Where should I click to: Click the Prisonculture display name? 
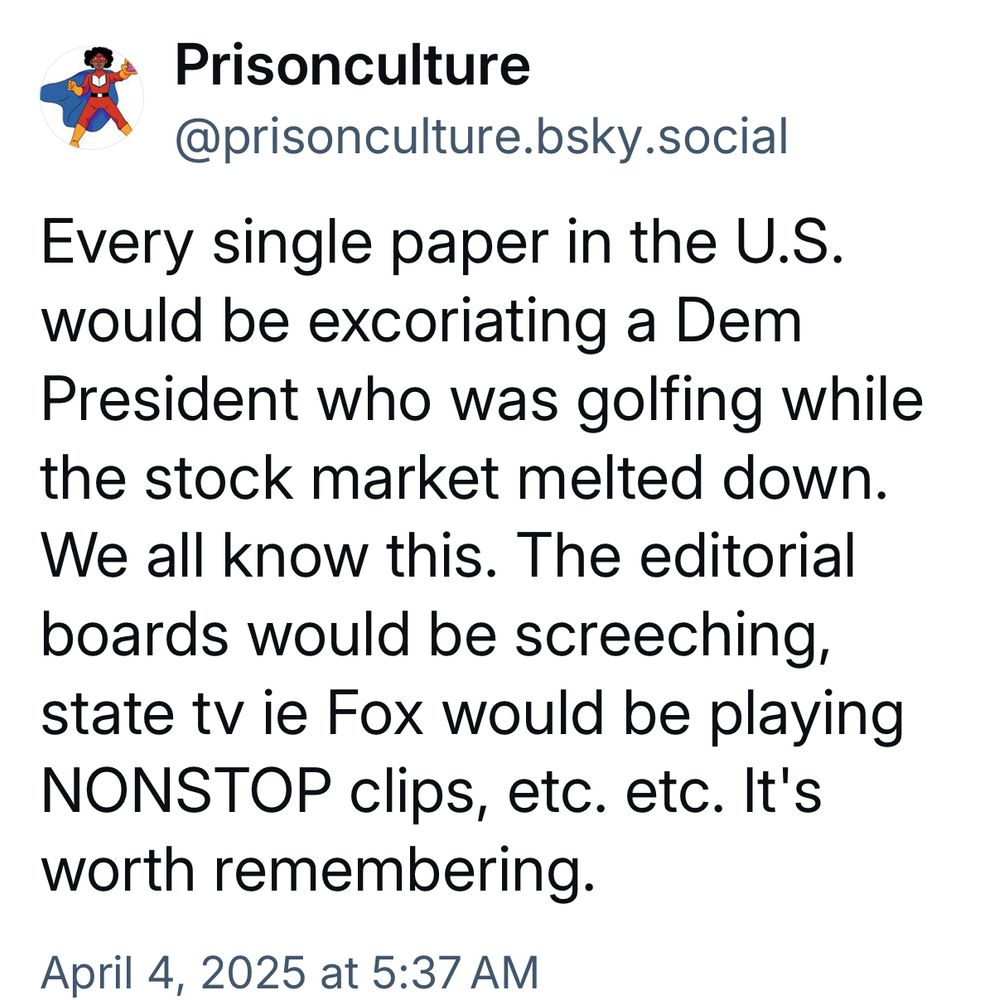click(x=352, y=64)
